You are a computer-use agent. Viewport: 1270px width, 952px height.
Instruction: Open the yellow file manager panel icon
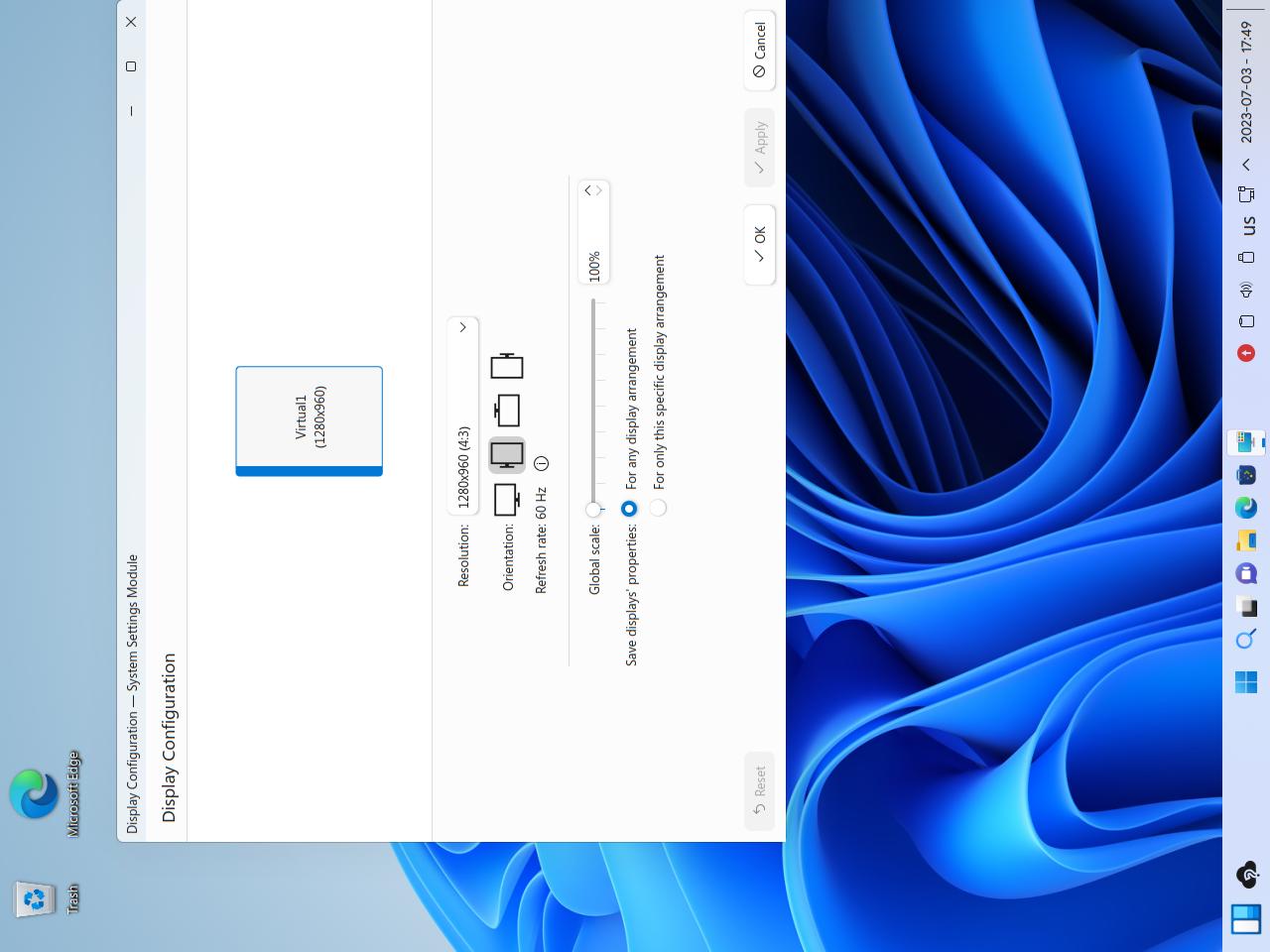[x=1246, y=541]
